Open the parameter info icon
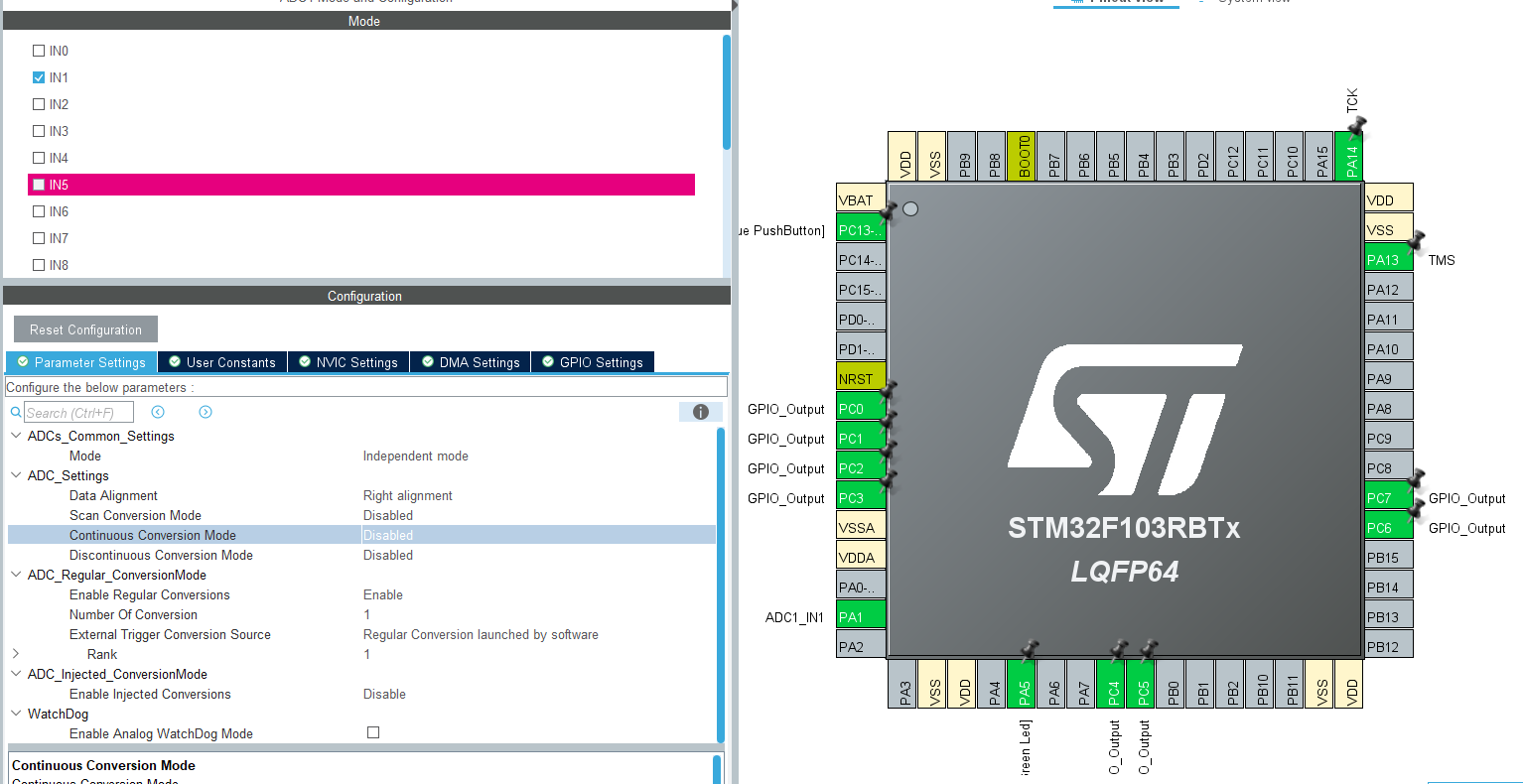The width and height of the screenshot is (1523, 784). pos(701,412)
